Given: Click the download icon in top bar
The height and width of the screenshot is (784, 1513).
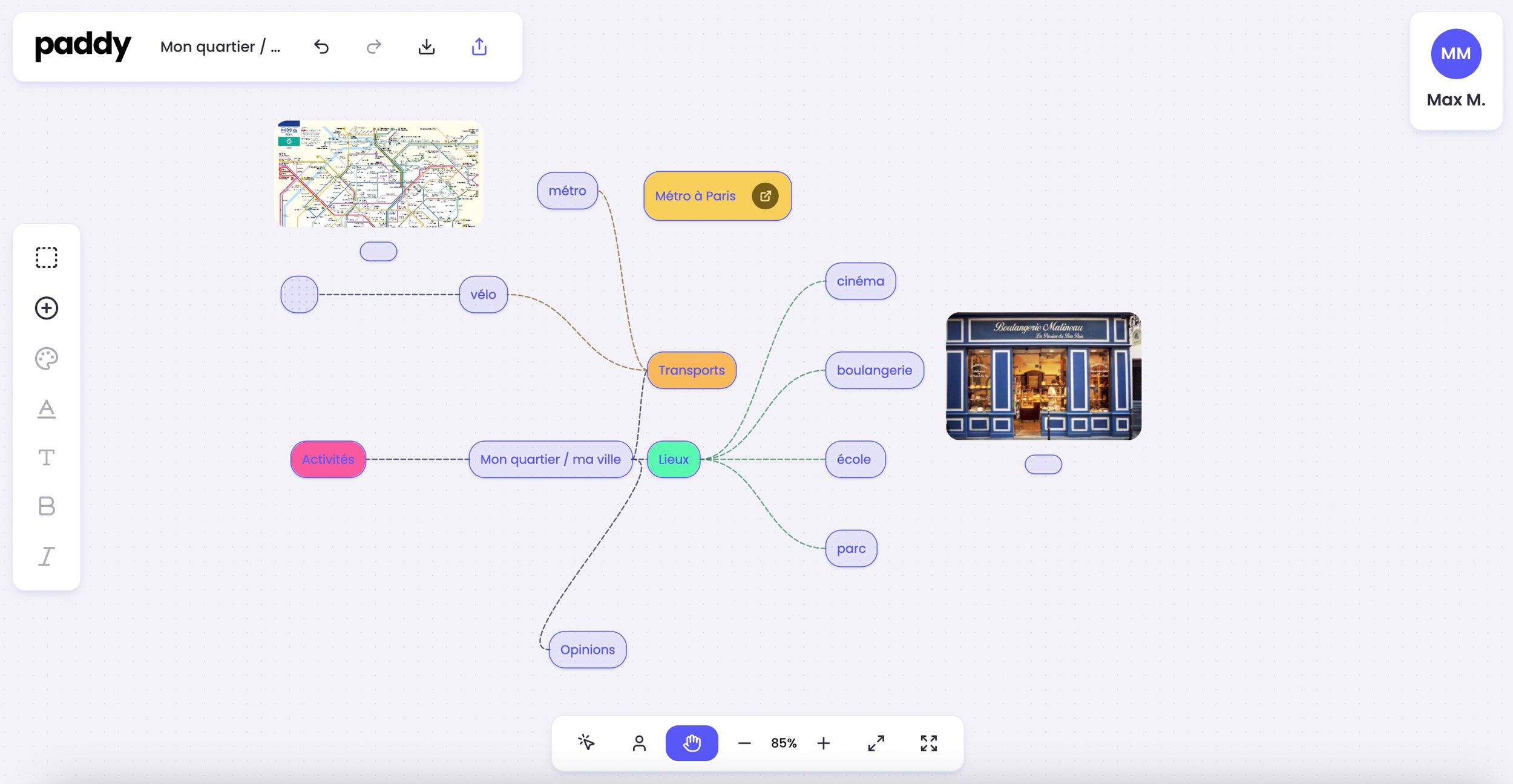Looking at the screenshot, I should tap(427, 47).
